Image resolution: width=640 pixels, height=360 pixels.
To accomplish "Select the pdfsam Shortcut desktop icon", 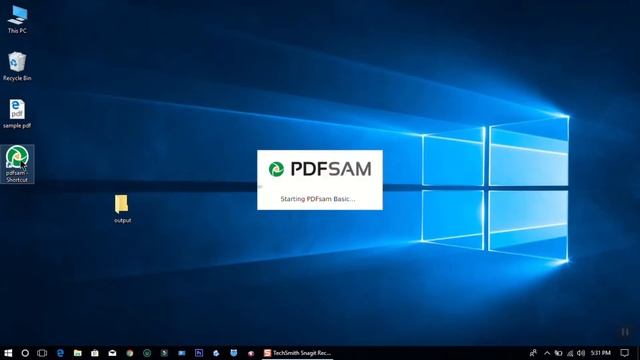I will pyautogui.click(x=17, y=164).
